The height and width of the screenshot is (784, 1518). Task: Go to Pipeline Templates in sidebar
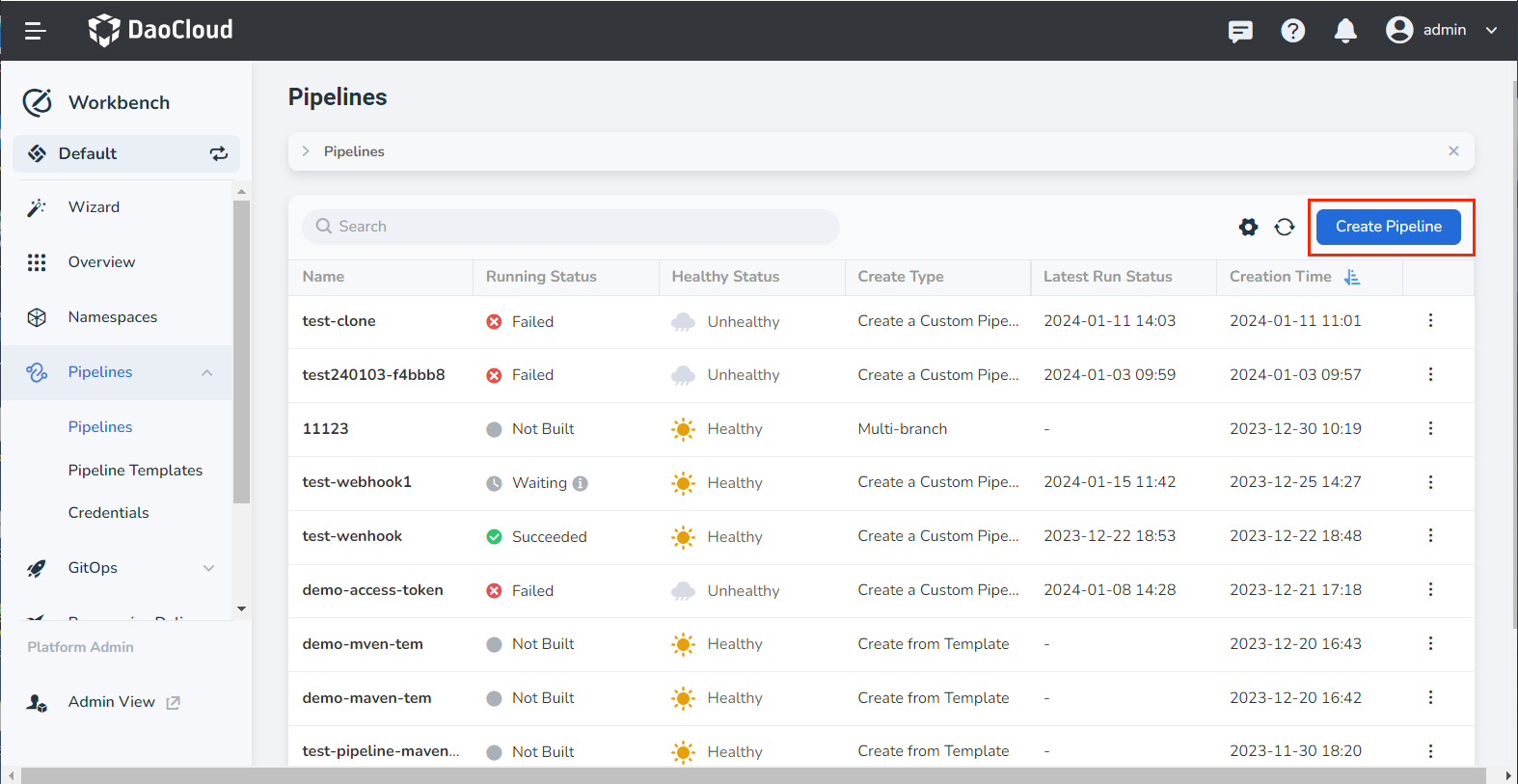click(x=135, y=471)
